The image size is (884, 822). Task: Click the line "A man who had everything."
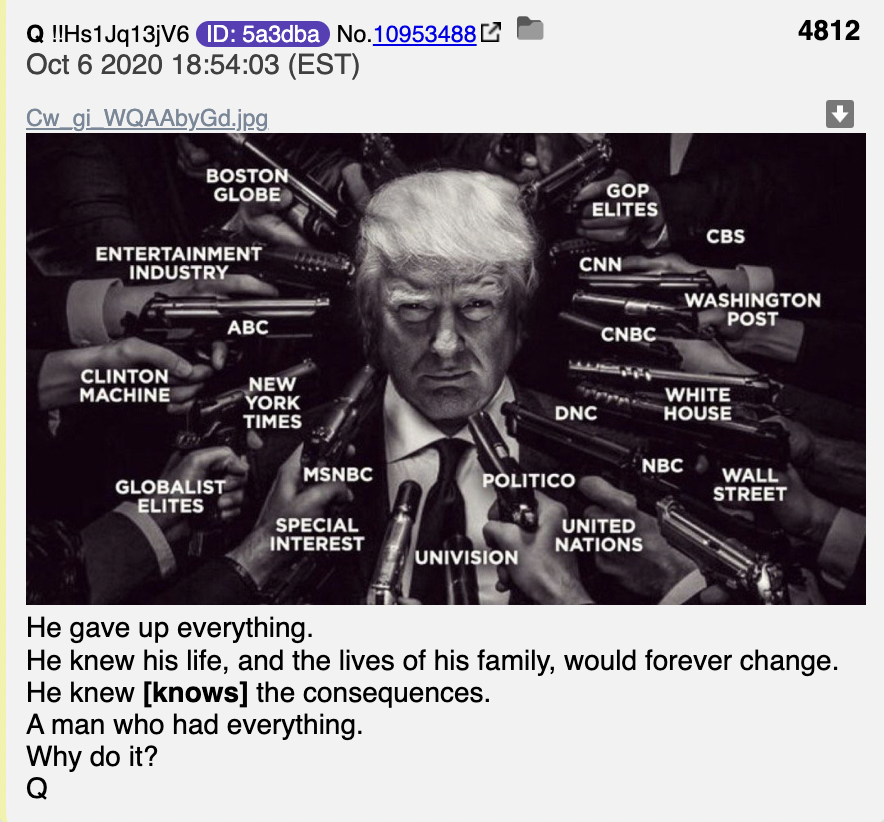click(195, 725)
